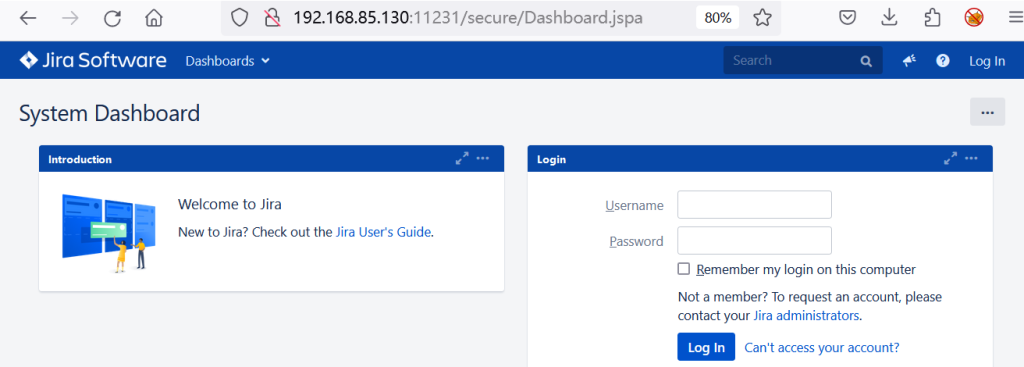
Task: Open Can't access your account link
Action: (822, 347)
